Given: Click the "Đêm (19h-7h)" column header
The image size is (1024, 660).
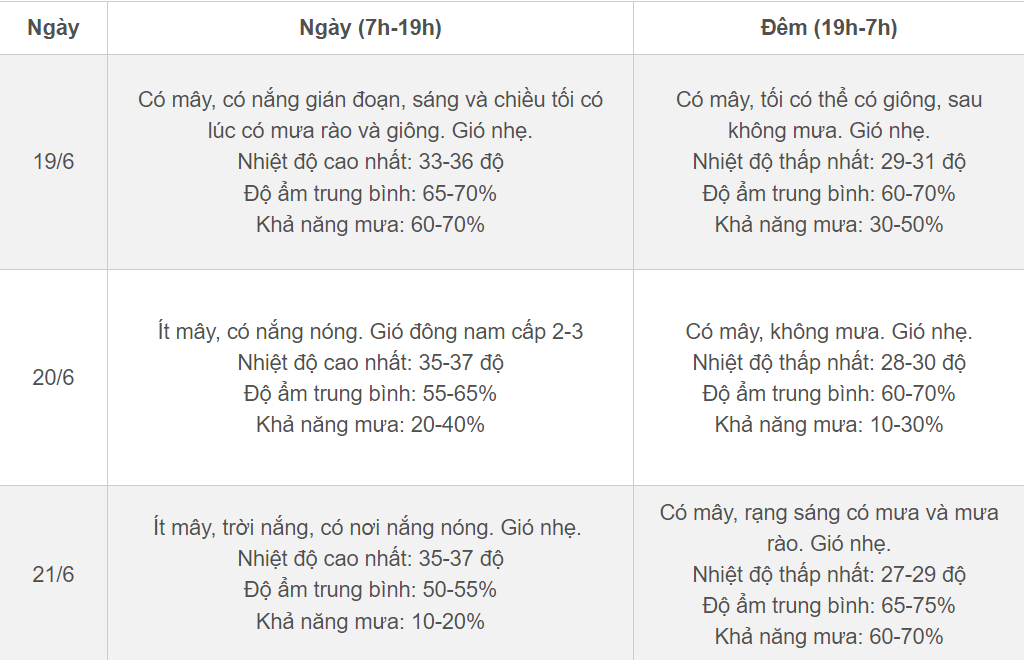Looking at the screenshot, I should [x=828, y=28].
